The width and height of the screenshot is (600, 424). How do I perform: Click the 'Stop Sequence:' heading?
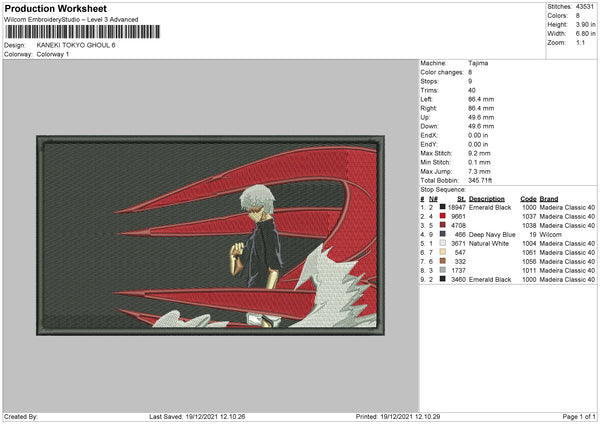(x=443, y=189)
